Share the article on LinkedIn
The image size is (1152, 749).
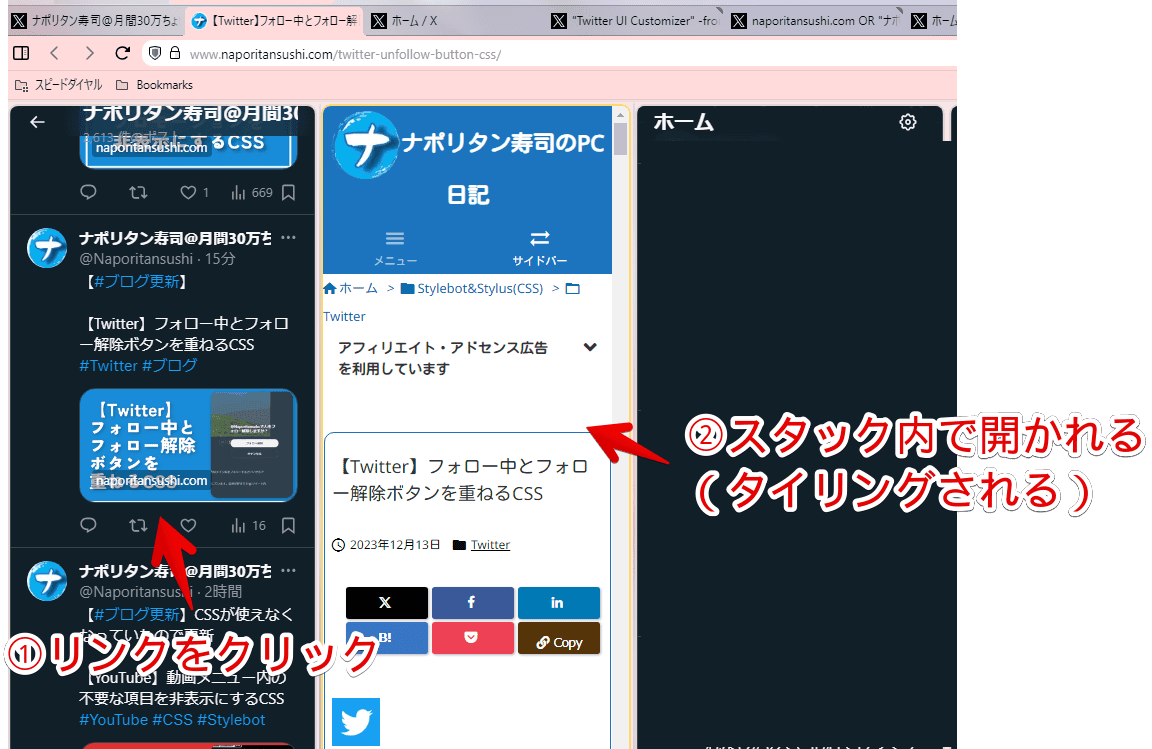(558, 603)
